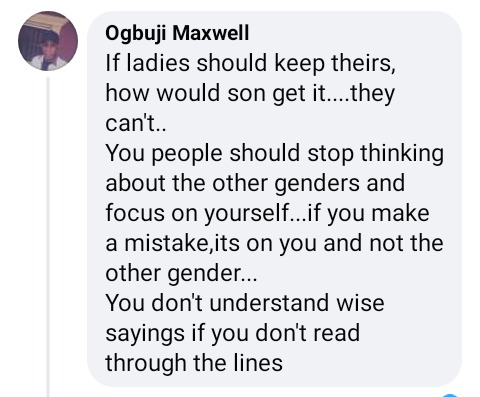
Task: Click the word 'Ogbuji' in the commenter name
Action: pos(136,34)
